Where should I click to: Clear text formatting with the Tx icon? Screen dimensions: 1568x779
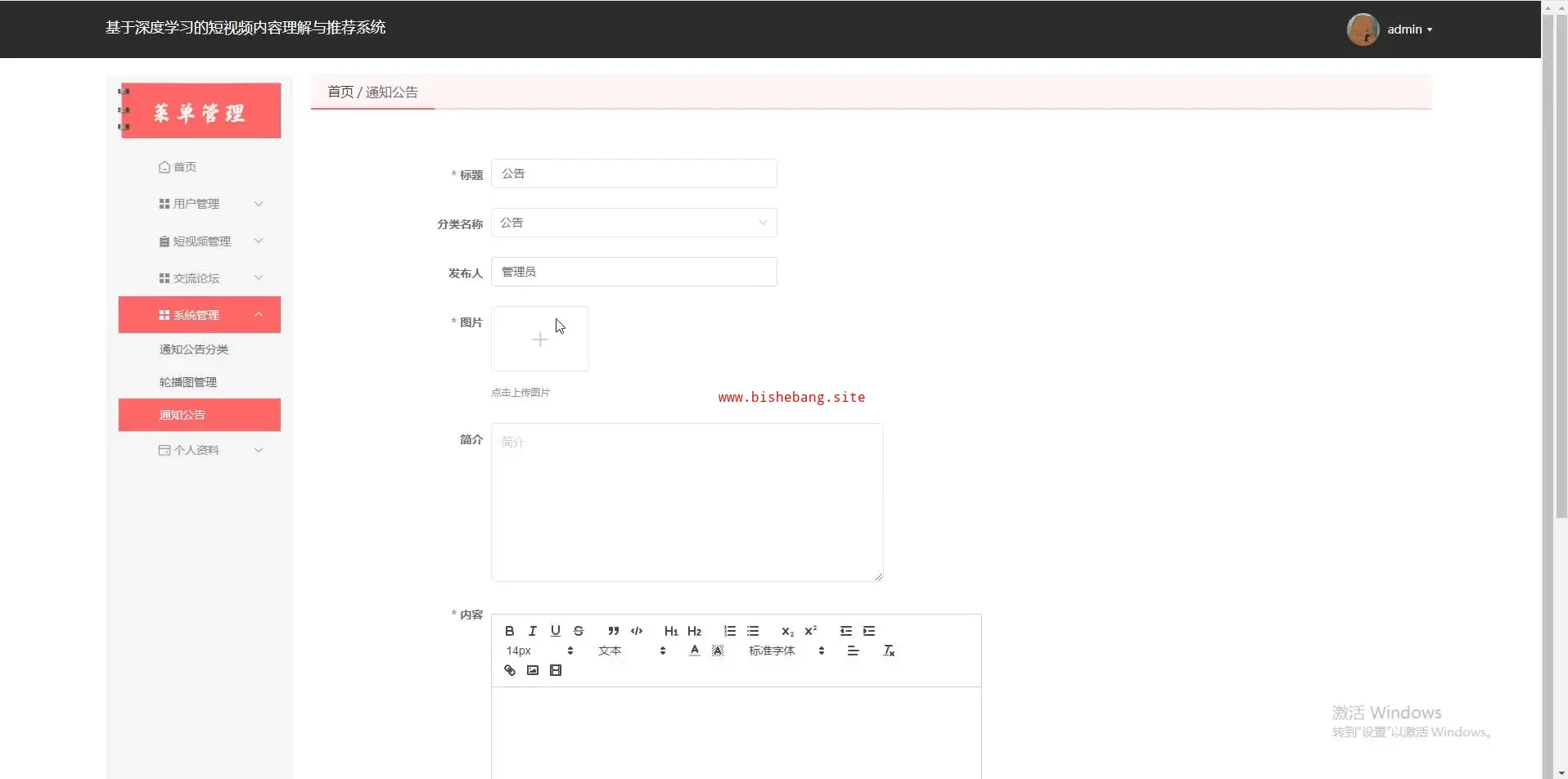[x=889, y=651]
